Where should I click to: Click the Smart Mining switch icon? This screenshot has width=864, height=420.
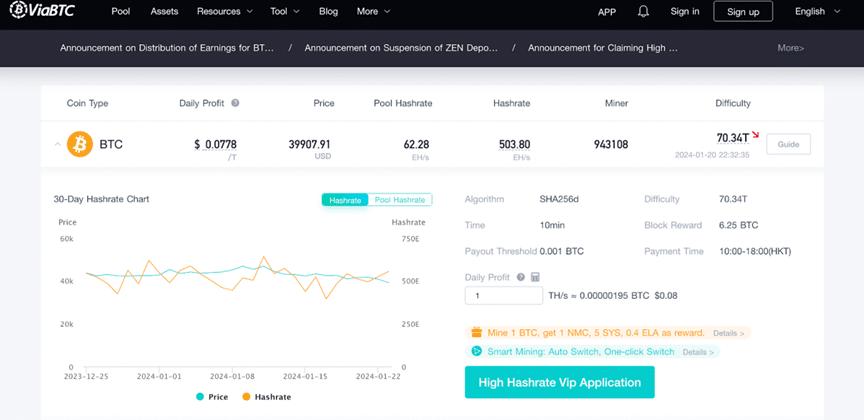click(476, 351)
